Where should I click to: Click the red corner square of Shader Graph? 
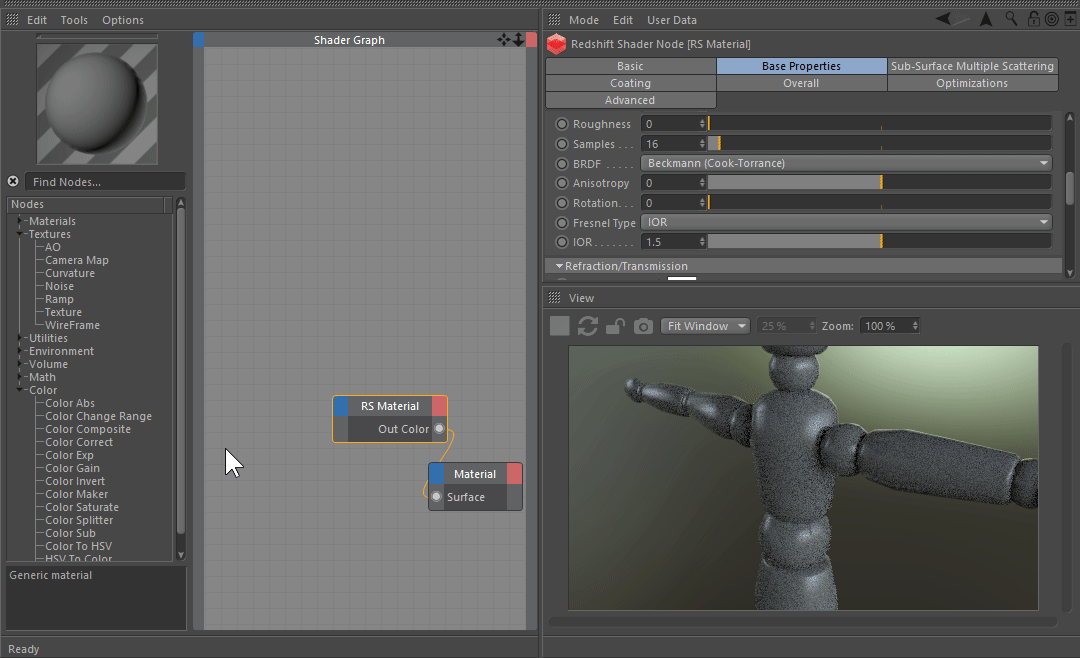(x=531, y=40)
